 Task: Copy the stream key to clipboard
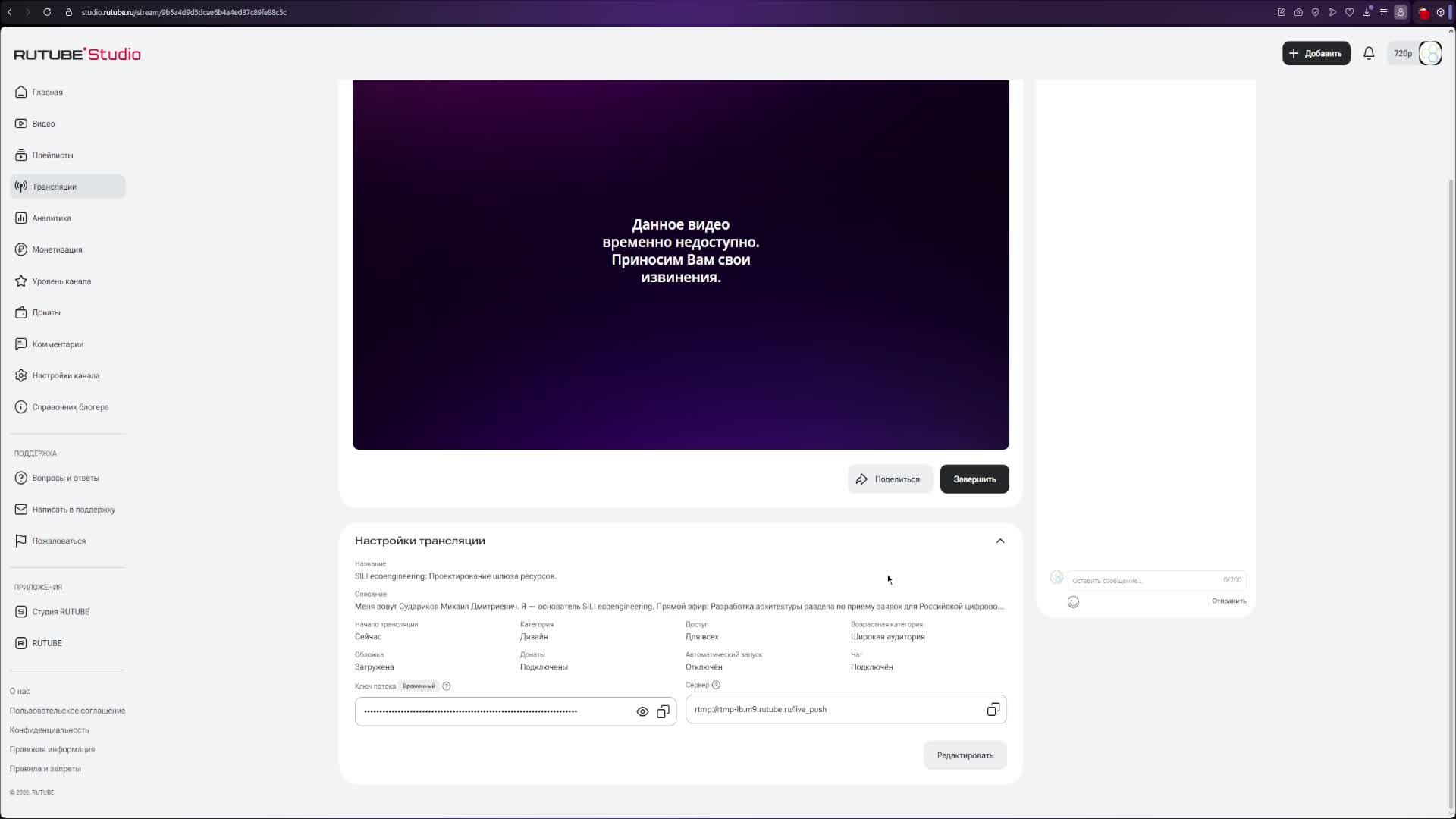pos(663,711)
